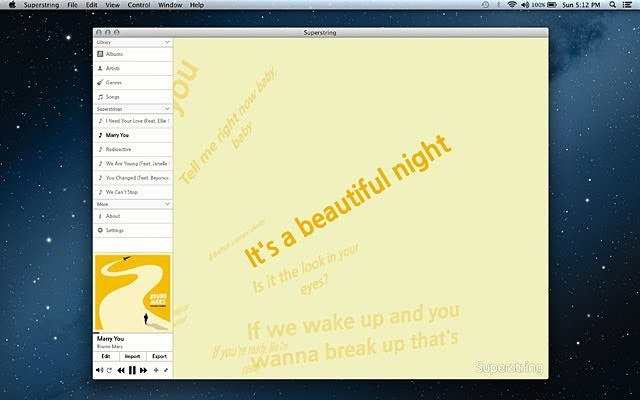Click the clock showing Sun 5:12 PM
The width and height of the screenshot is (640, 400).
click(581, 5)
